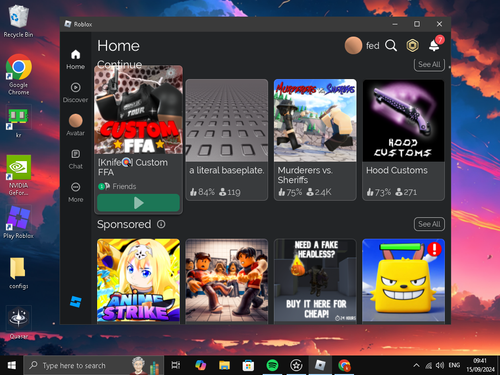The width and height of the screenshot is (500, 375).
Task: Open the Chat panel
Action: coord(75,159)
